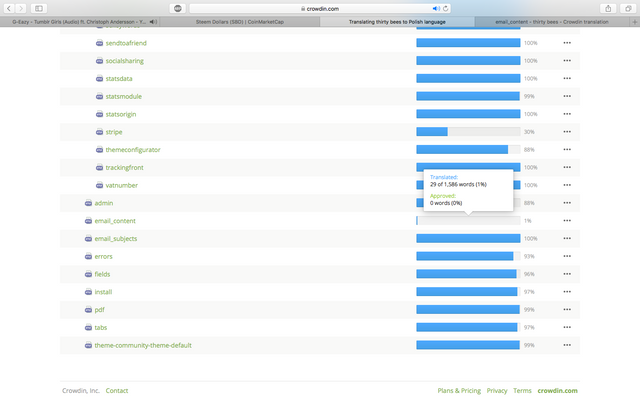Open the statsmodule file link

click(124, 96)
